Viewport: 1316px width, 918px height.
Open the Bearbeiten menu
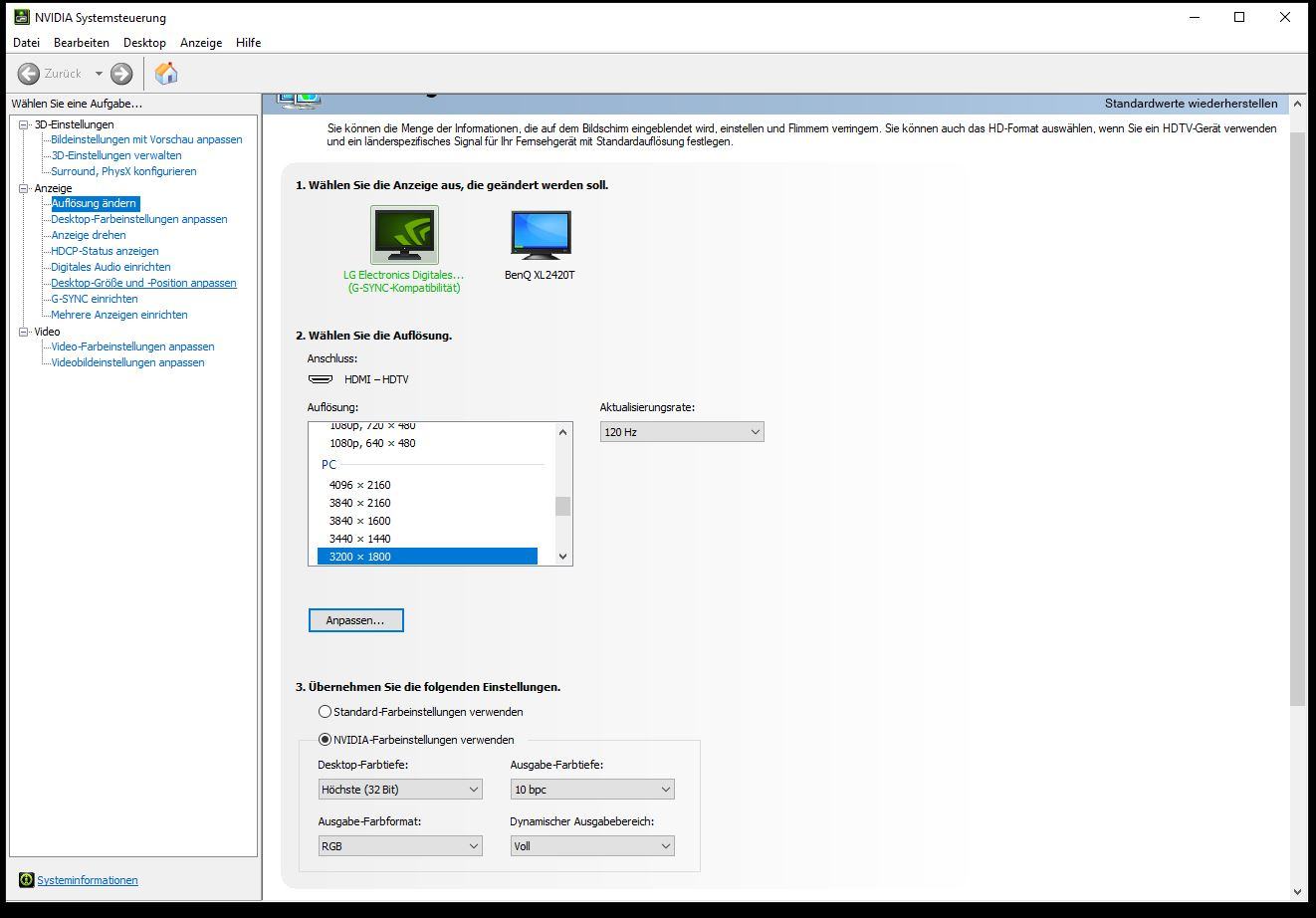pos(82,43)
